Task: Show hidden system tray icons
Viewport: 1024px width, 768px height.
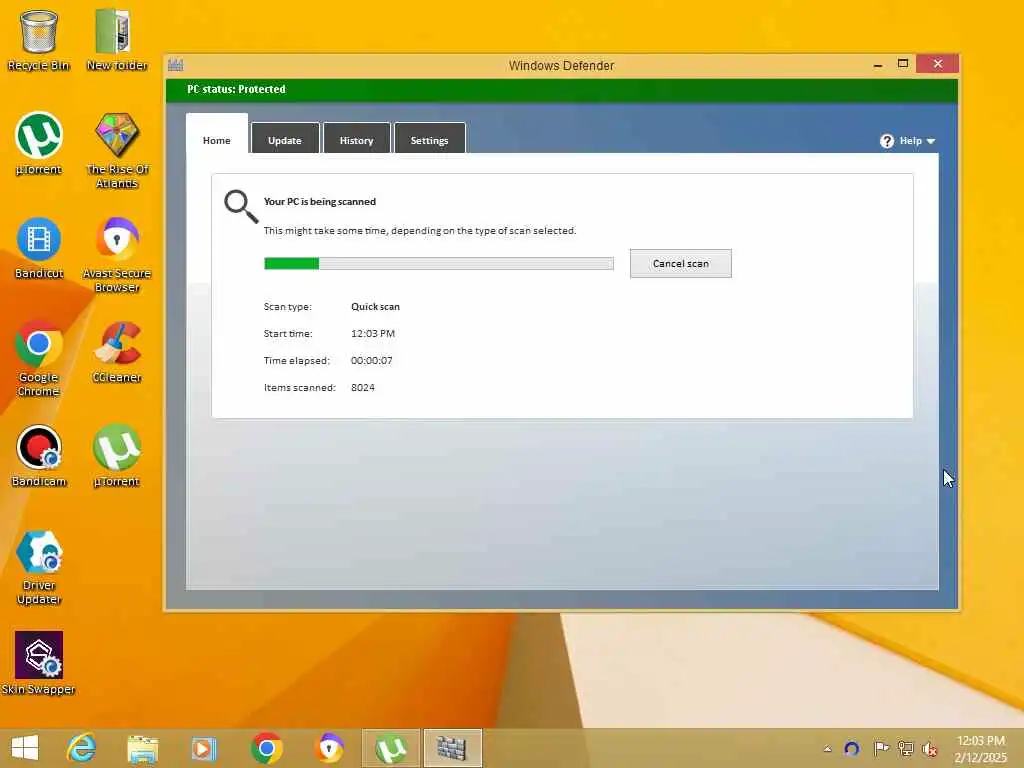Action: pos(827,749)
